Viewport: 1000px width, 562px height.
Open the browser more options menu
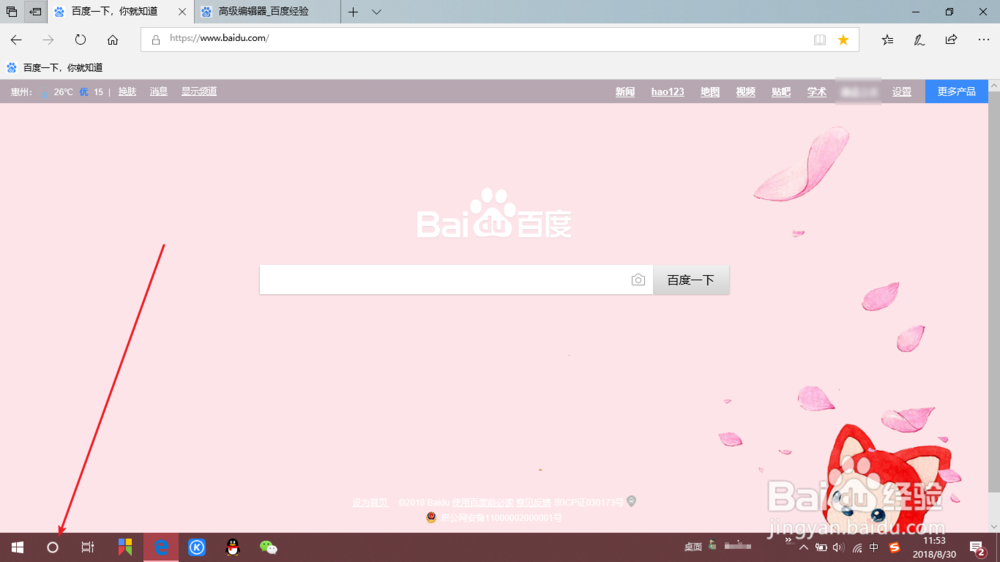tap(983, 40)
